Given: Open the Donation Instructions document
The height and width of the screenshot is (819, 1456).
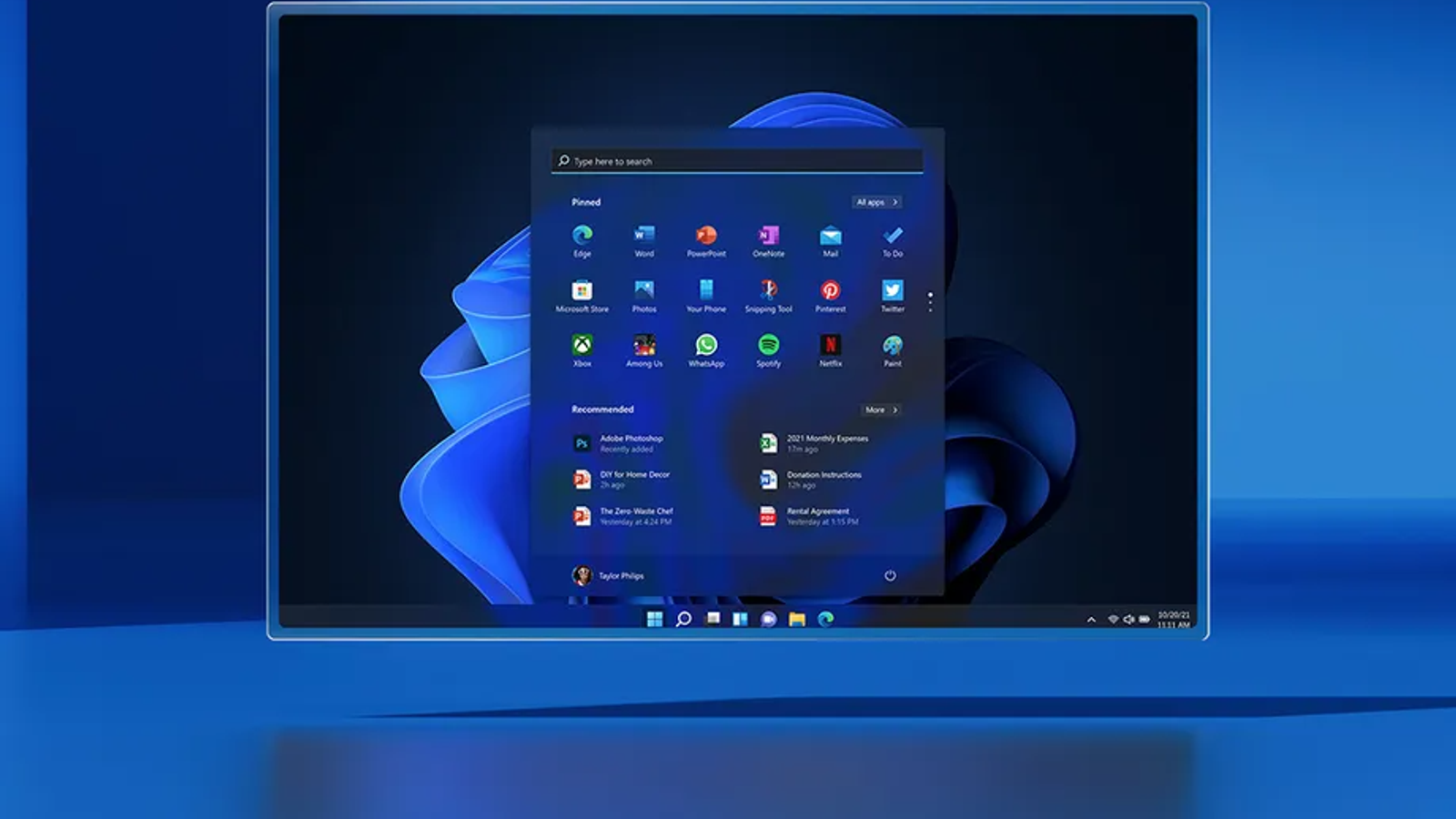Looking at the screenshot, I should click(811, 480).
